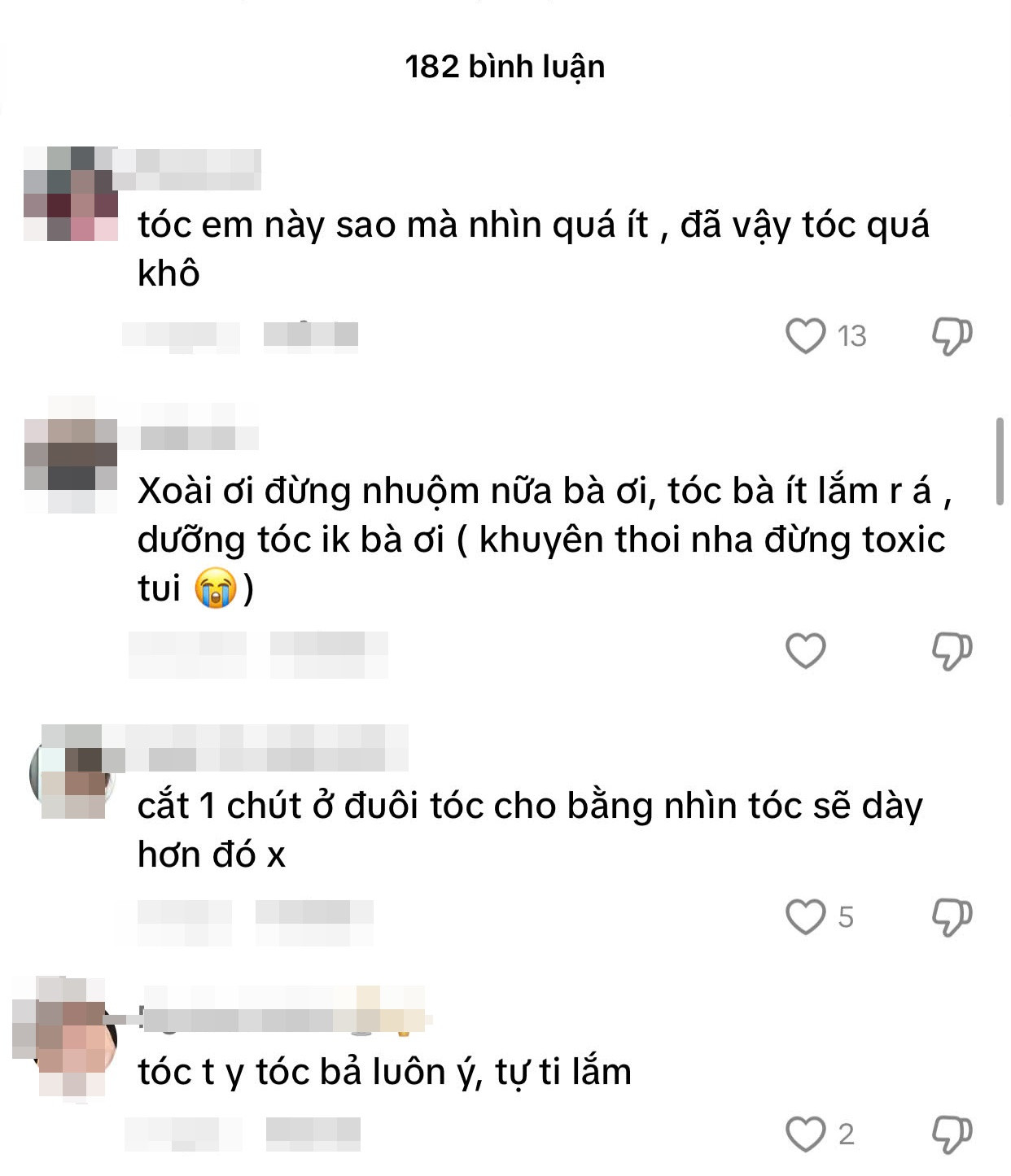Click reply under "tóc em này" comment

click(311, 334)
